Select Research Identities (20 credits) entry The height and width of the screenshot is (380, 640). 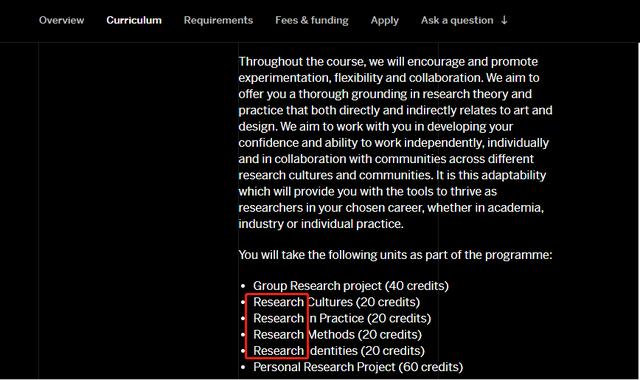339,351
